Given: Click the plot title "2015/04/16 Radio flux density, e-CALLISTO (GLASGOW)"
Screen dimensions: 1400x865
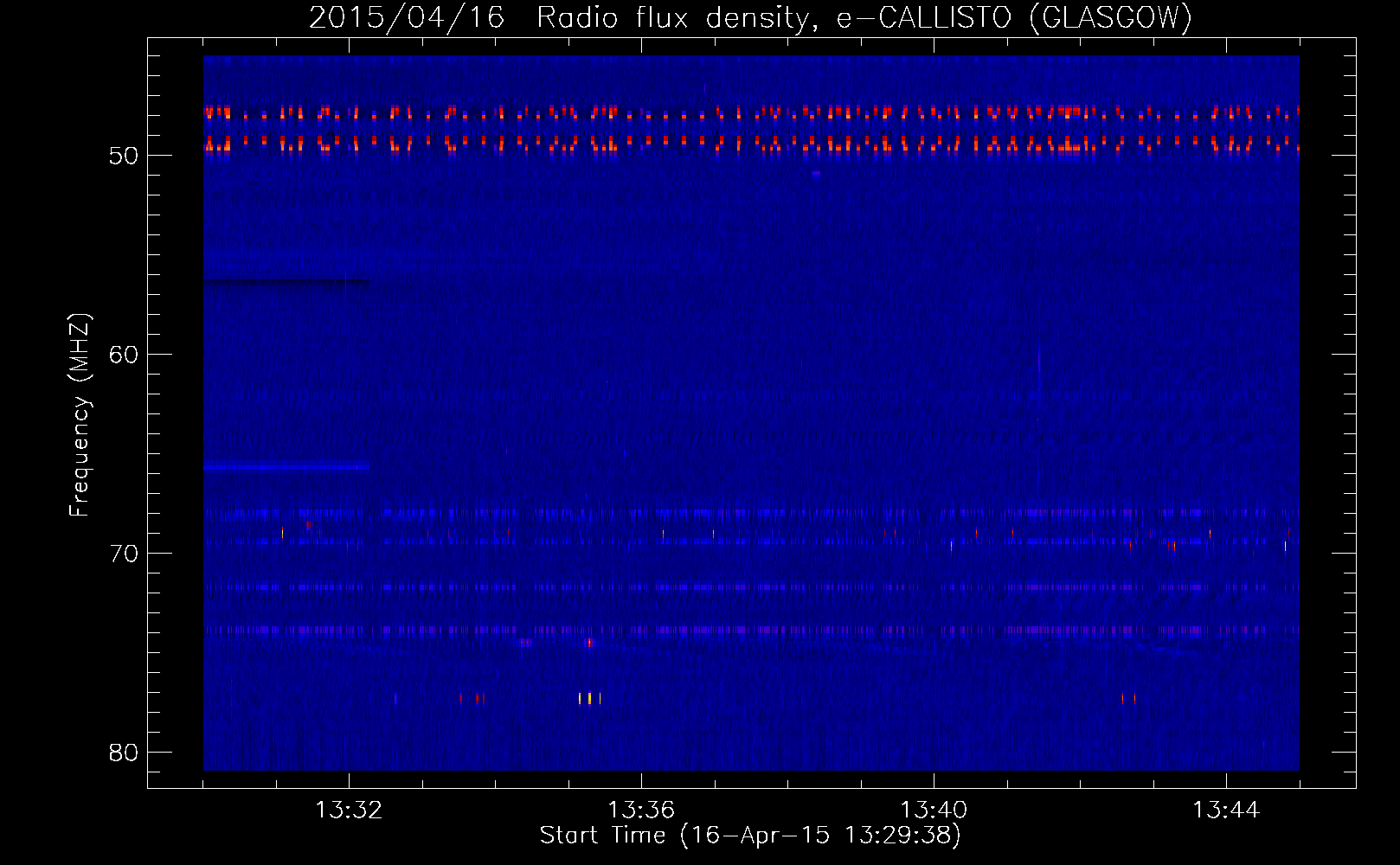Looking at the screenshot, I should click(750, 17).
